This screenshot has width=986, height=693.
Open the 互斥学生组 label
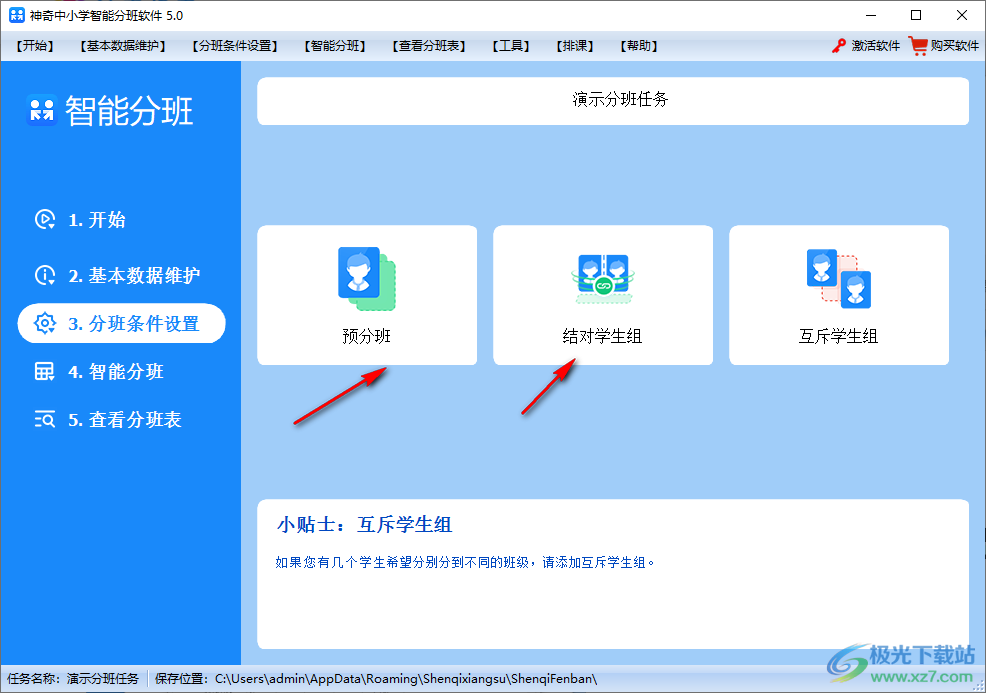coord(839,336)
